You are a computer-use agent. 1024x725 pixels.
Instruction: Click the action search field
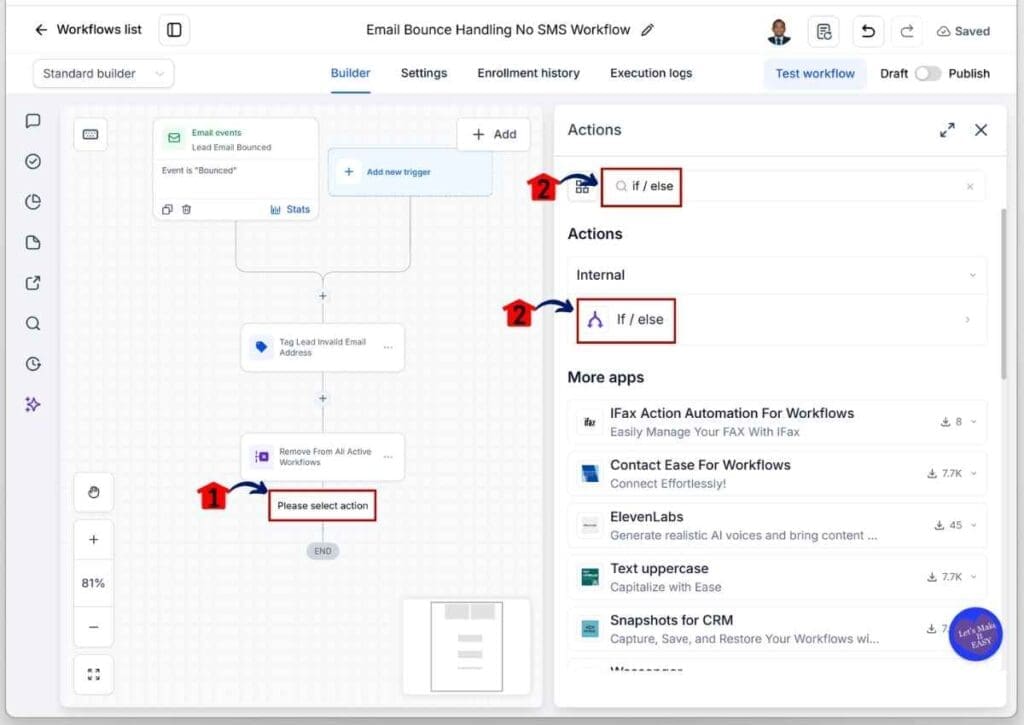(x=793, y=187)
